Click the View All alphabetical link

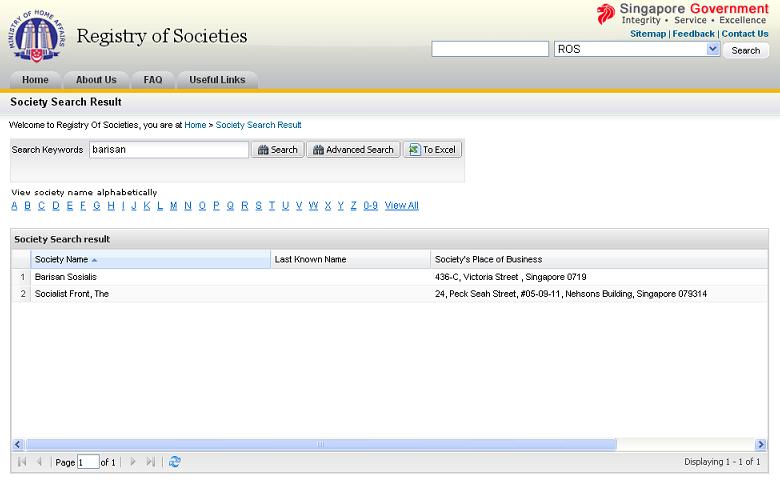point(401,205)
